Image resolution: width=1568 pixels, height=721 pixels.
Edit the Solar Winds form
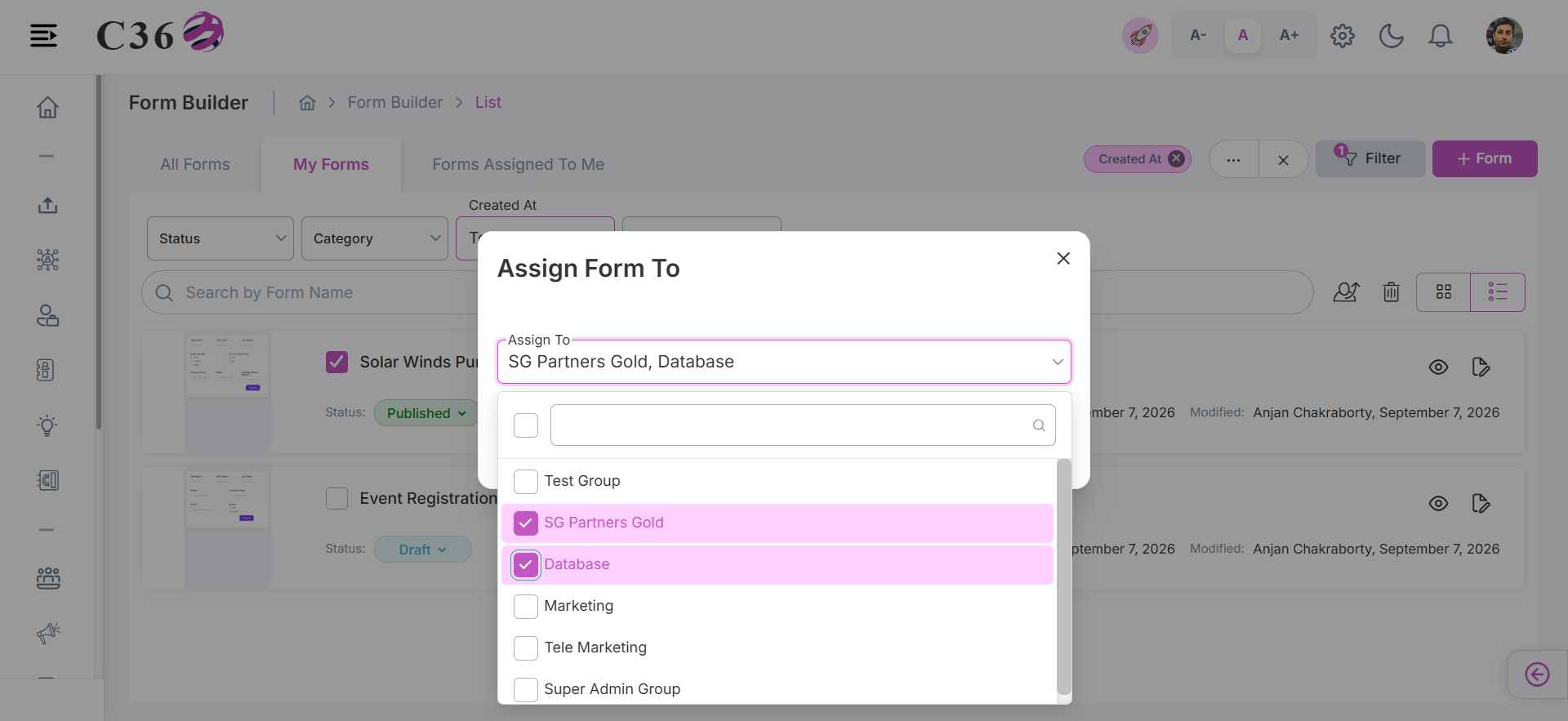(x=1481, y=367)
